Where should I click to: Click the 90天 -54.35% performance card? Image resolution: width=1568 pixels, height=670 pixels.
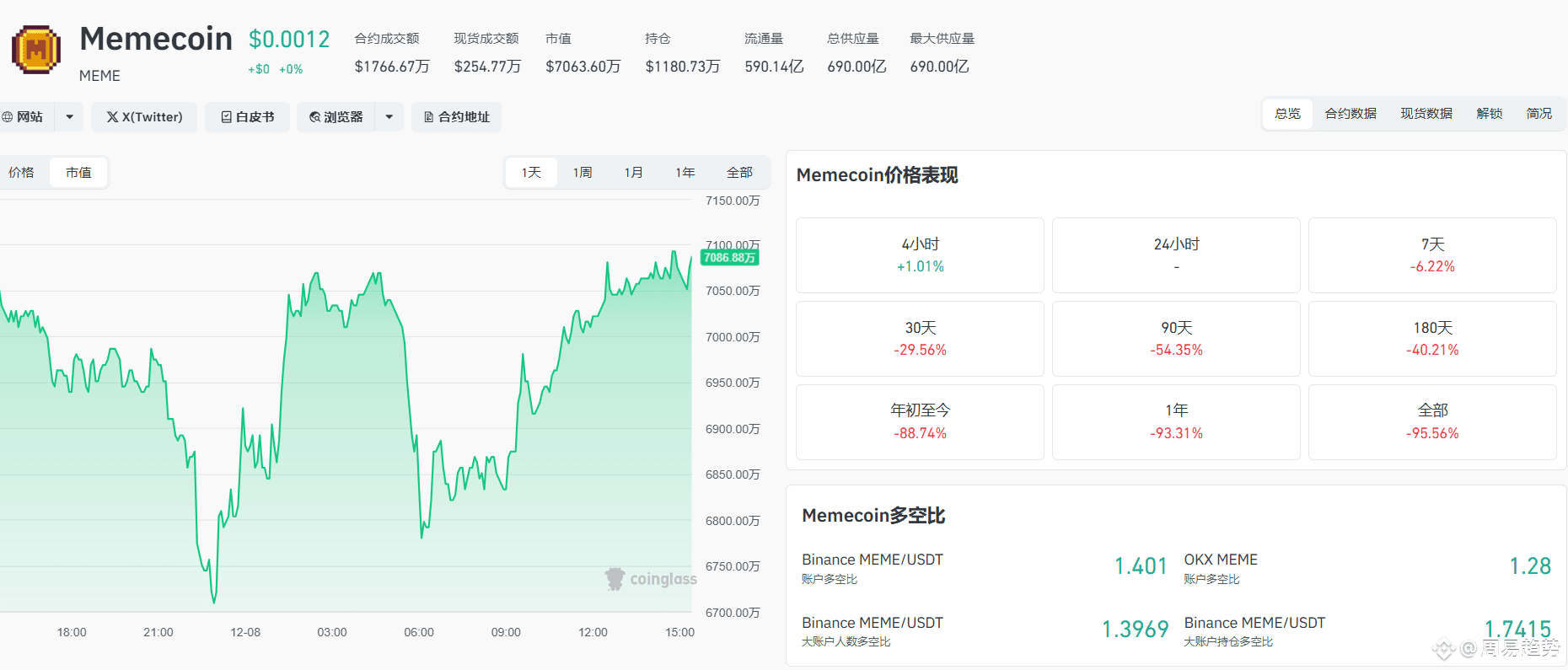point(1176,339)
